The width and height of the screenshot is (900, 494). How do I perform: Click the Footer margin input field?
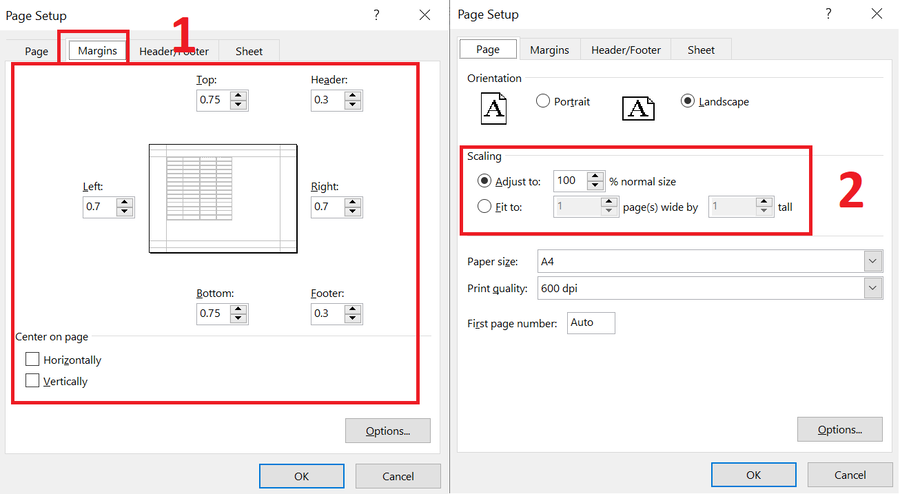[x=328, y=313]
